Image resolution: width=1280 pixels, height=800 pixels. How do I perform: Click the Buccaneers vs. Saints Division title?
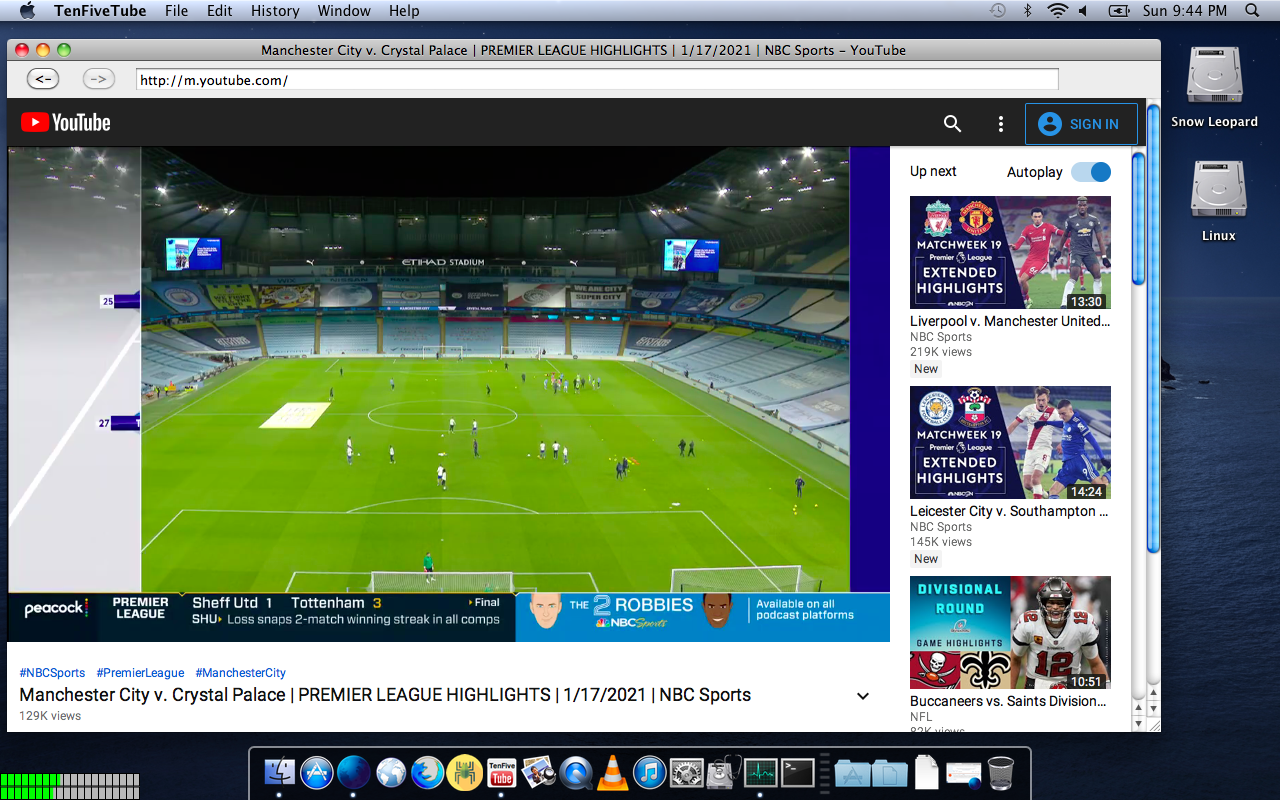tap(1010, 701)
